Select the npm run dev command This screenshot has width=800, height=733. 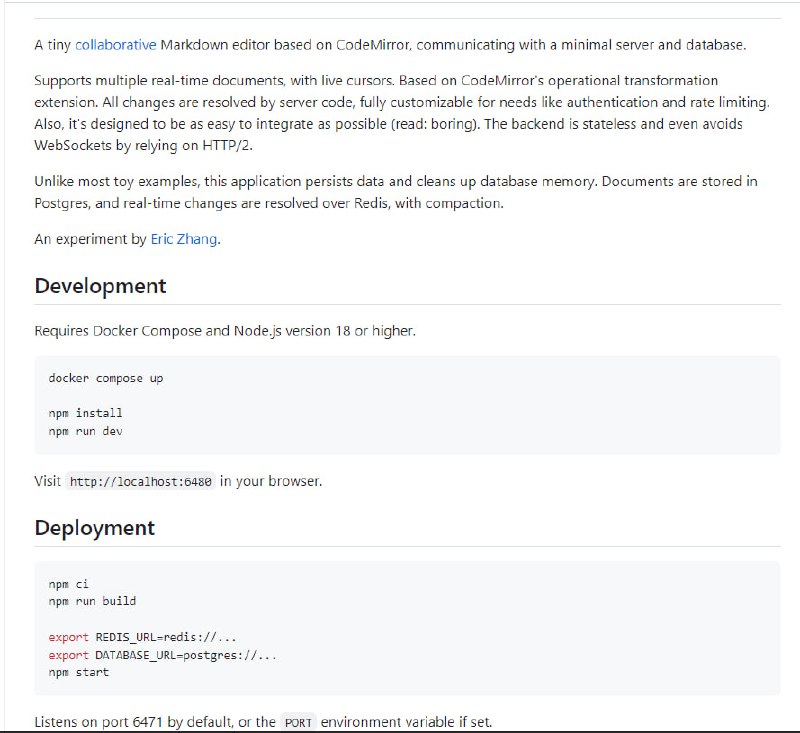tap(84, 429)
